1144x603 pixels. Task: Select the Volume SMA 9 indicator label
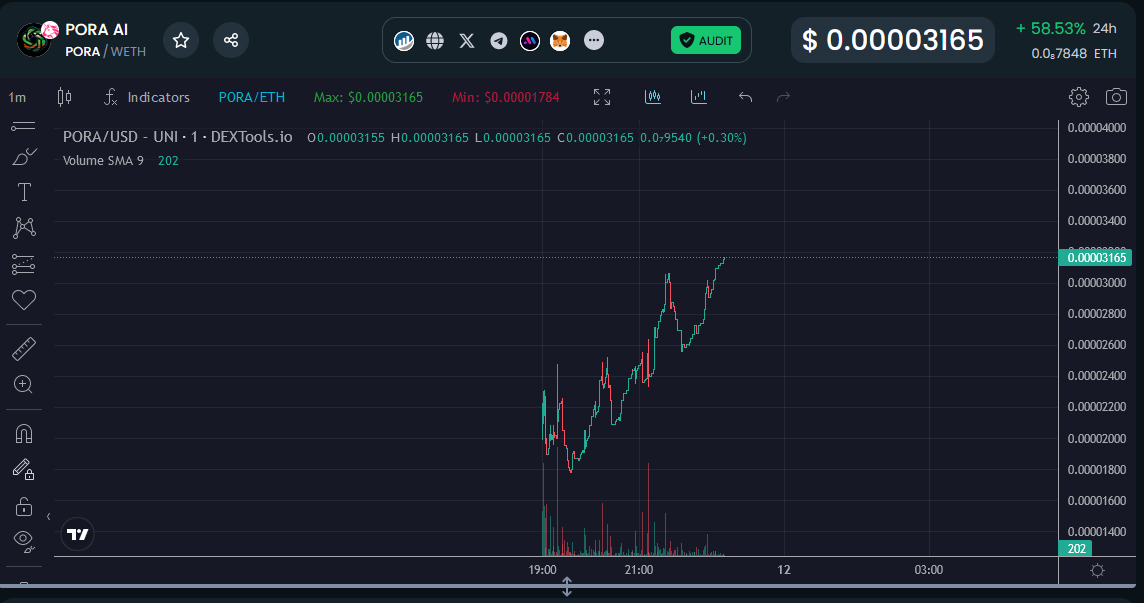(x=103, y=161)
